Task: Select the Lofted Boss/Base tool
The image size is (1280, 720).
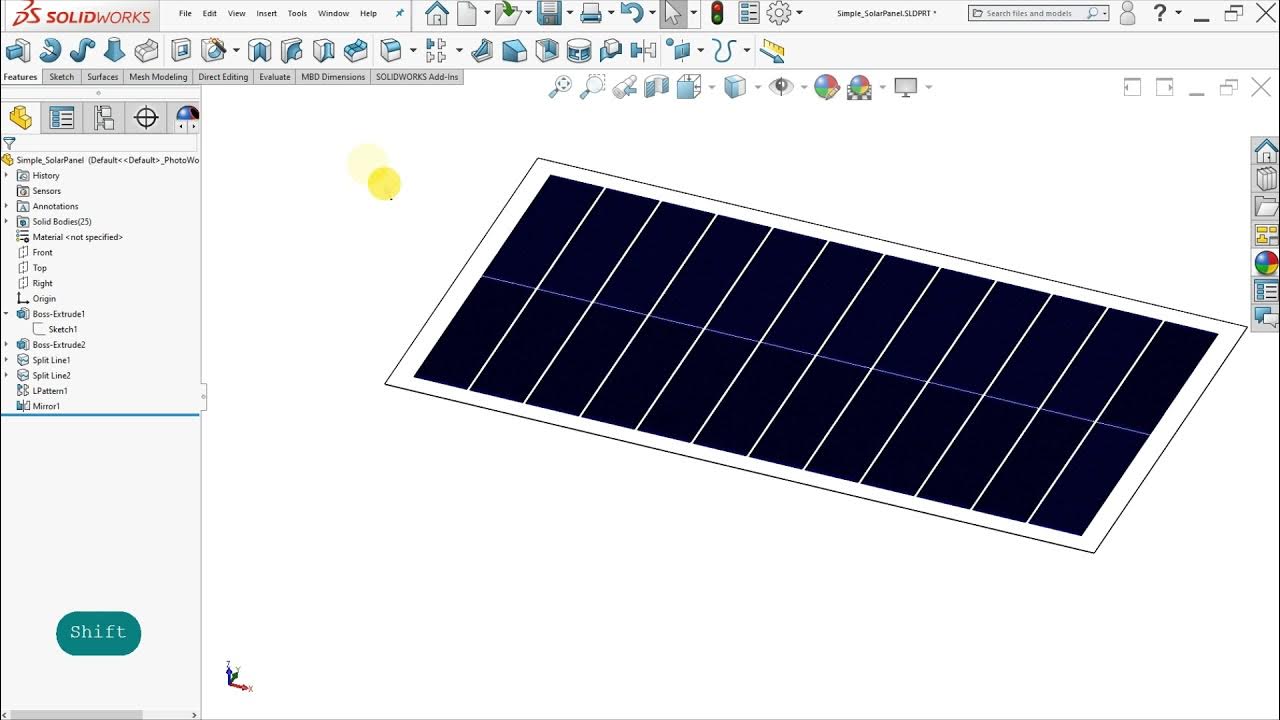Action: [x=114, y=50]
